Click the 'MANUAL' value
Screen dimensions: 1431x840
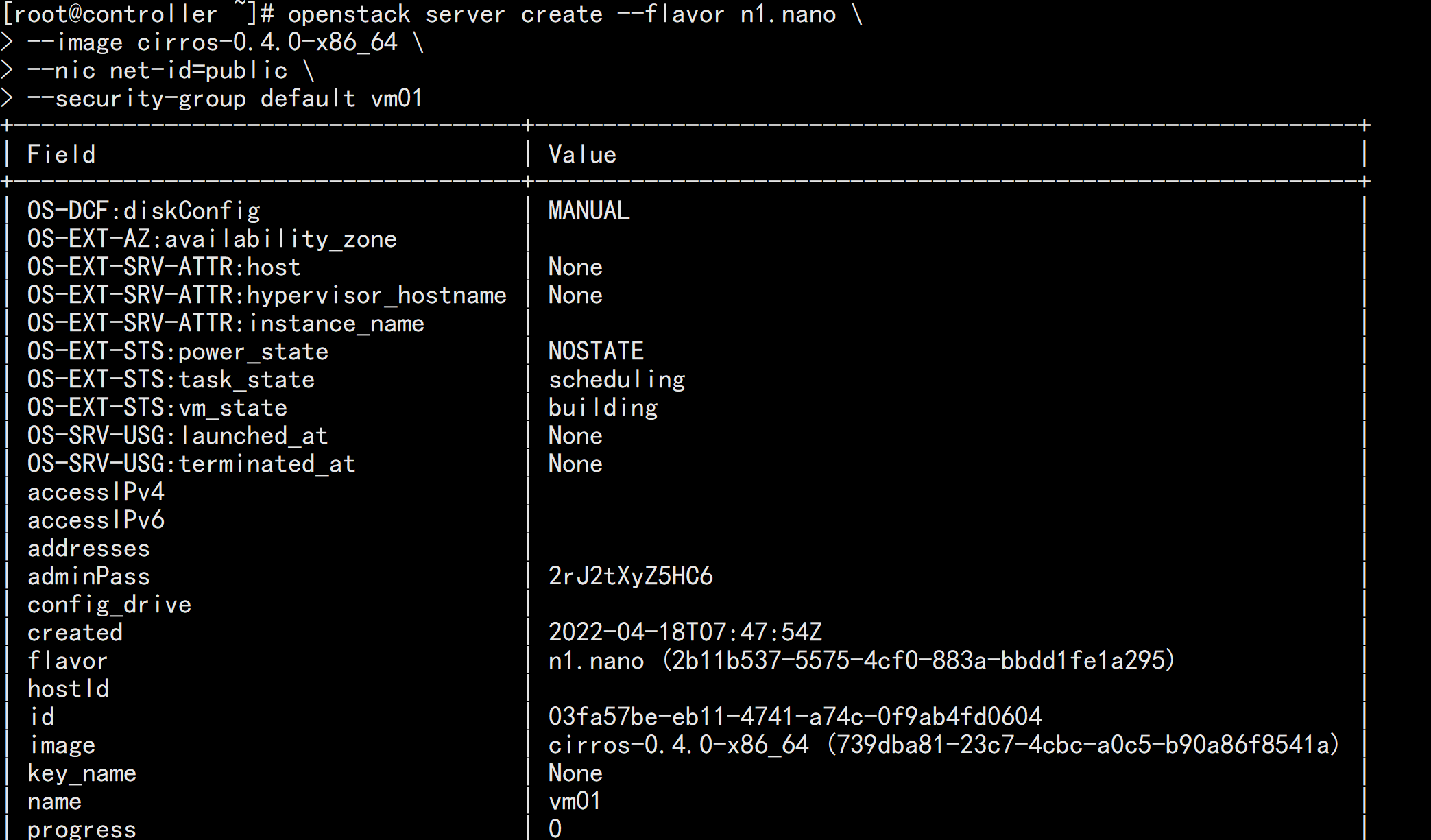coord(589,211)
